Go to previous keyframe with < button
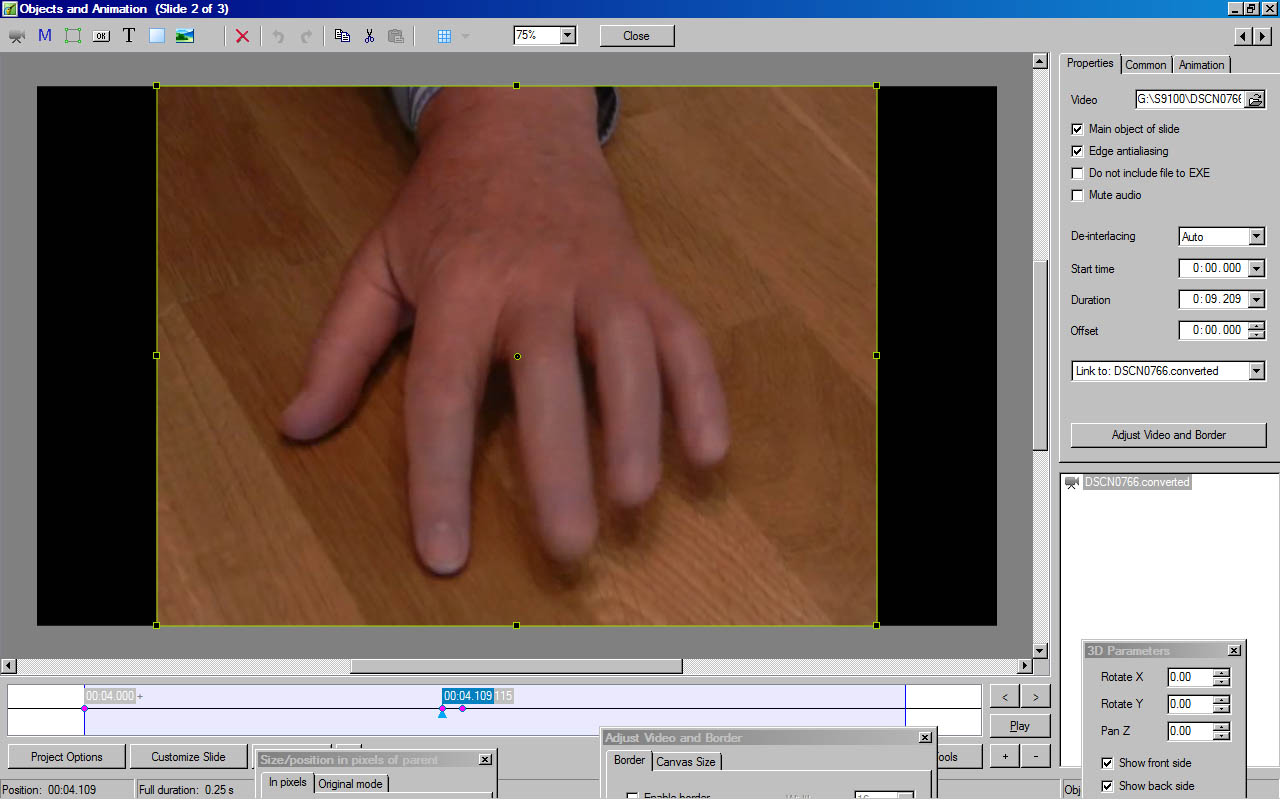The width and height of the screenshot is (1280, 800). pyautogui.click(x=1005, y=697)
